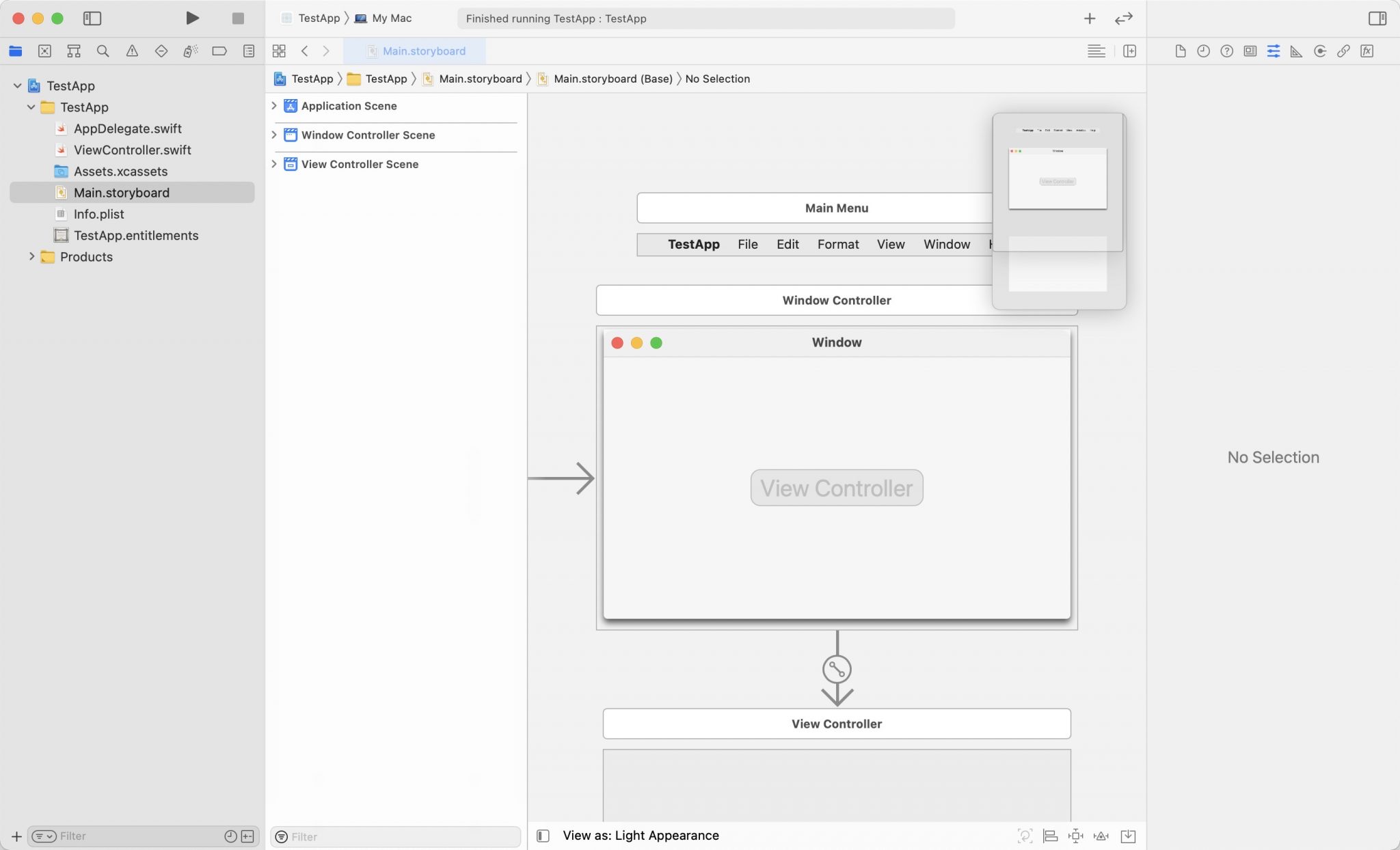Run TestApp with the play button
This screenshot has width=1400, height=850.
pos(192,18)
